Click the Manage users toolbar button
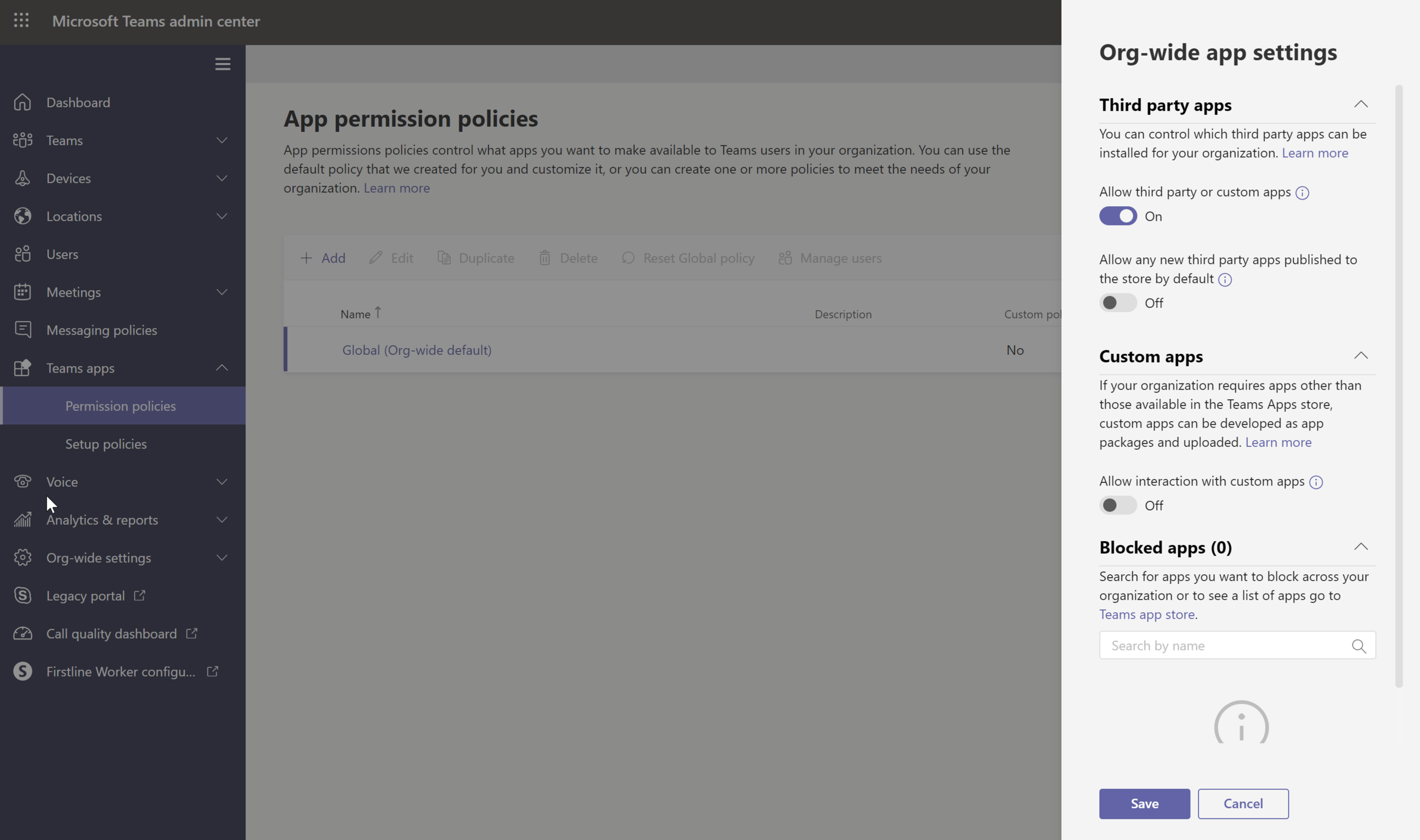Image resolution: width=1420 pixels, height=840 pixels. coord(830,258)
